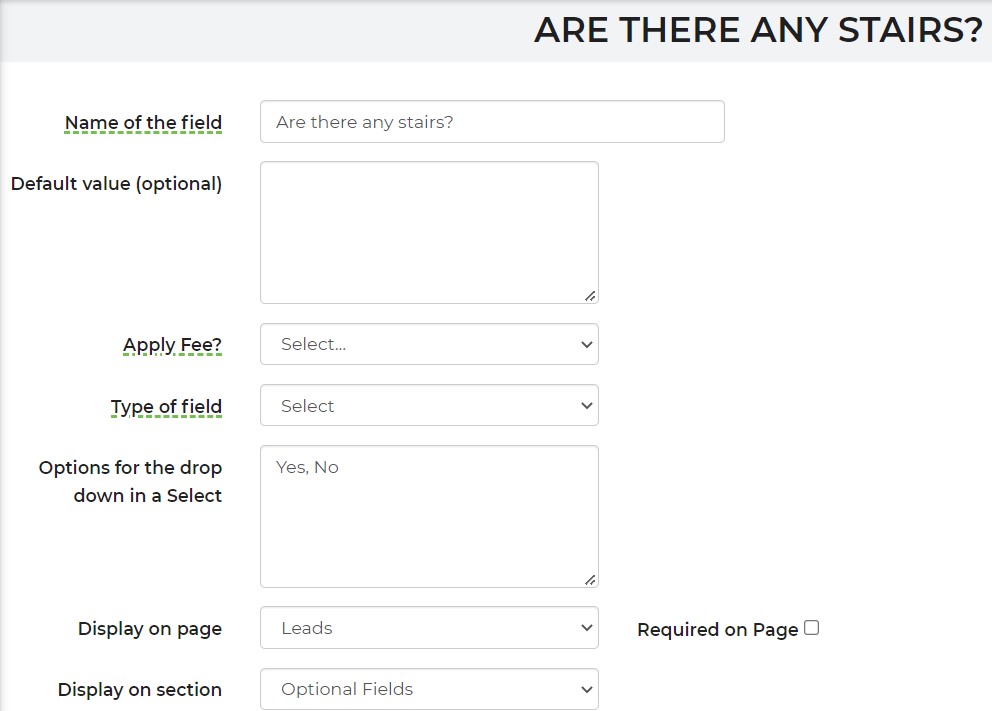Click the Name of the field input
This screenshot has width=992, height=711.
(x=492, y=121)
